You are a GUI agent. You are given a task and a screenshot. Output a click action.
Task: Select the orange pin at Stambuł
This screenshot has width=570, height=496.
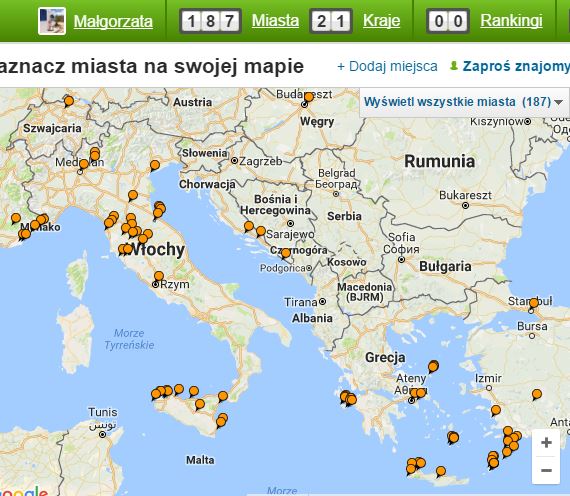click(534, 303)
